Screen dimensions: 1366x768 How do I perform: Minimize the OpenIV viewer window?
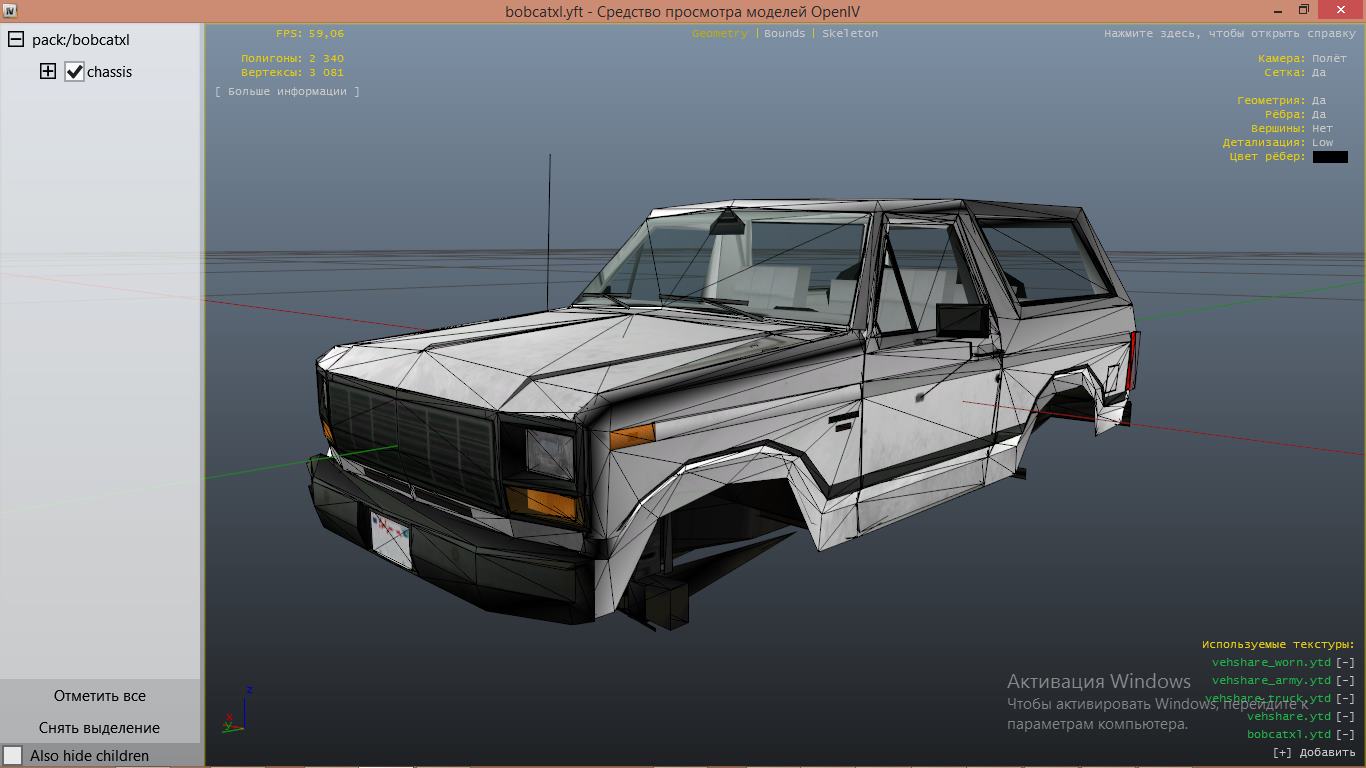click(1279, 10)
